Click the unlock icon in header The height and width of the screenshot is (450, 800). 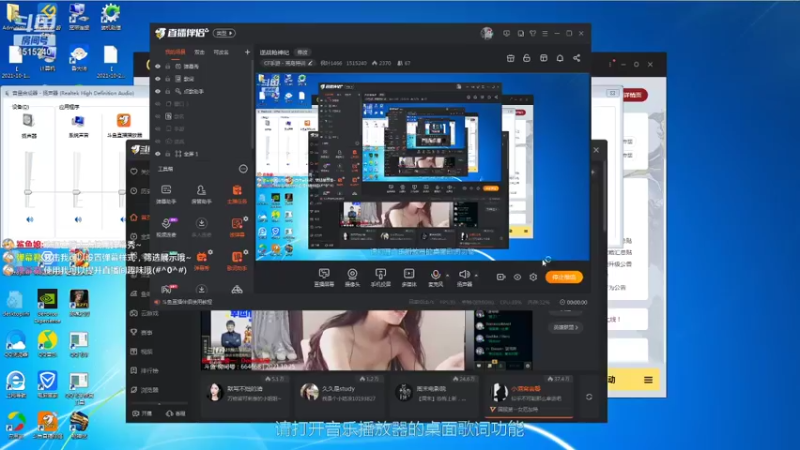(527, 58)
